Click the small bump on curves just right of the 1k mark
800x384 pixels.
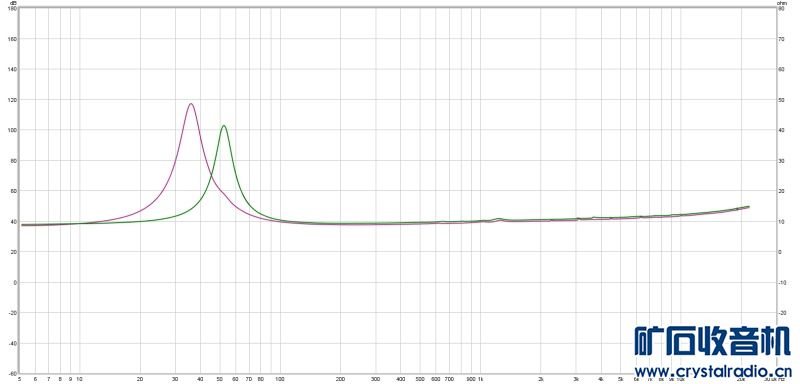(x=498, y=219)
